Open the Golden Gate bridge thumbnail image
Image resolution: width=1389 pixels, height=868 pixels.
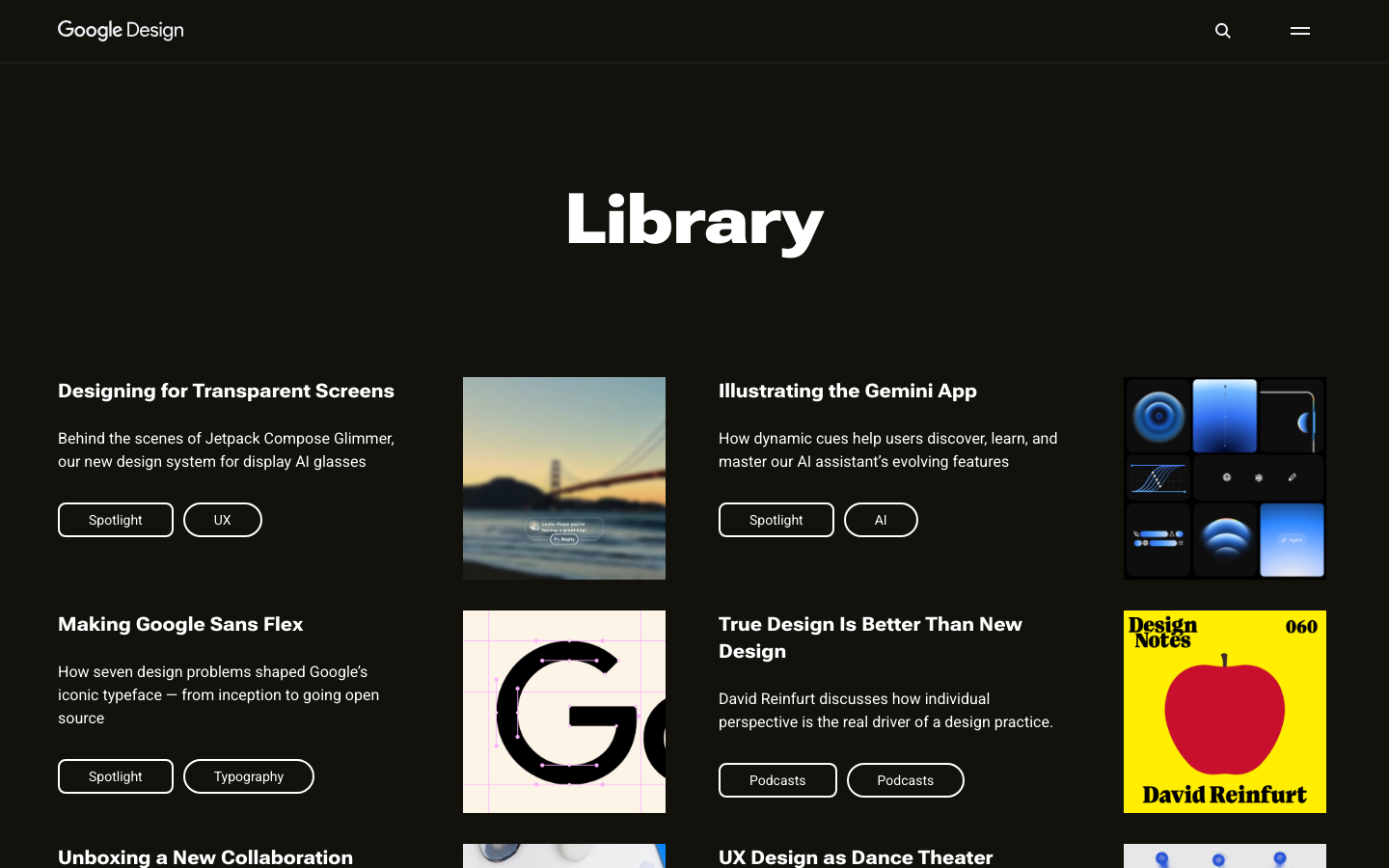click(564, 478)
